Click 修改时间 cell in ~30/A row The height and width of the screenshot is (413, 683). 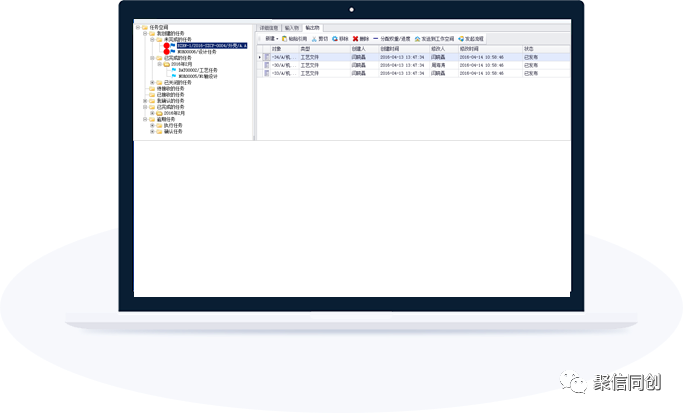[490, 65]
